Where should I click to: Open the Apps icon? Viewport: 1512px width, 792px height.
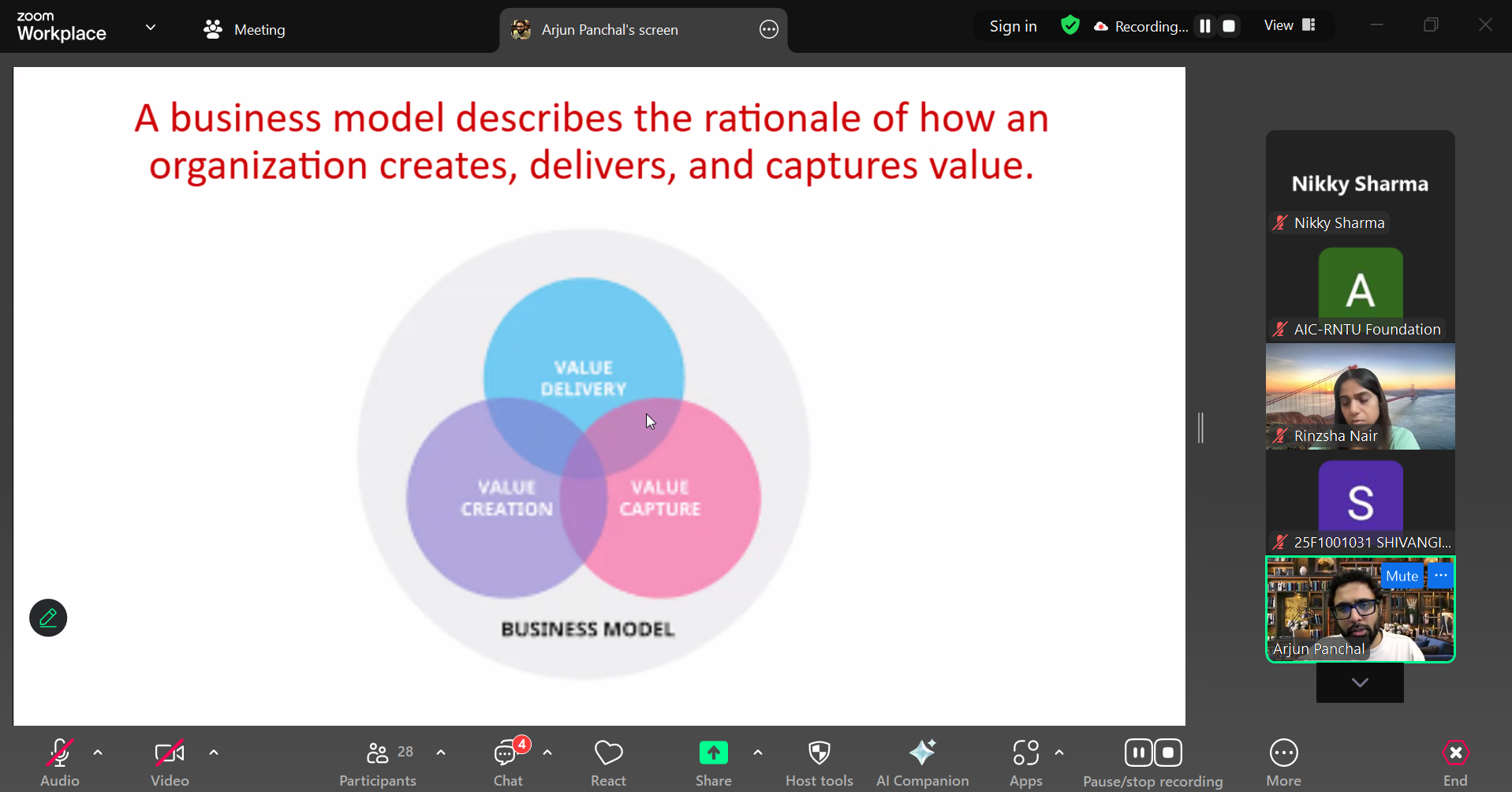(1025, 754)
